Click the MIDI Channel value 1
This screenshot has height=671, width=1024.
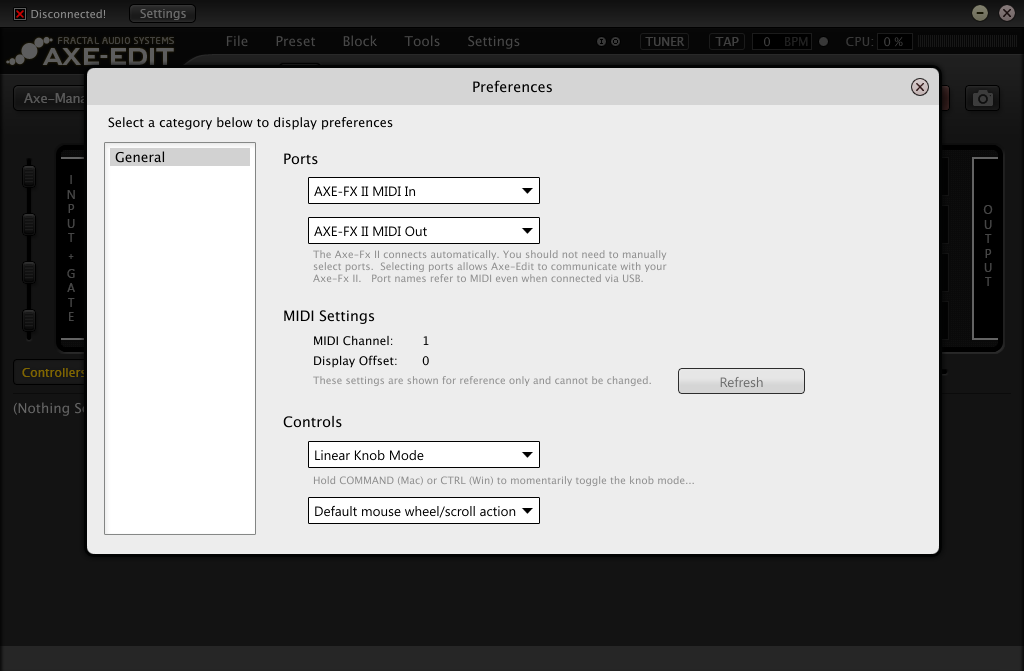click(426, 341)
